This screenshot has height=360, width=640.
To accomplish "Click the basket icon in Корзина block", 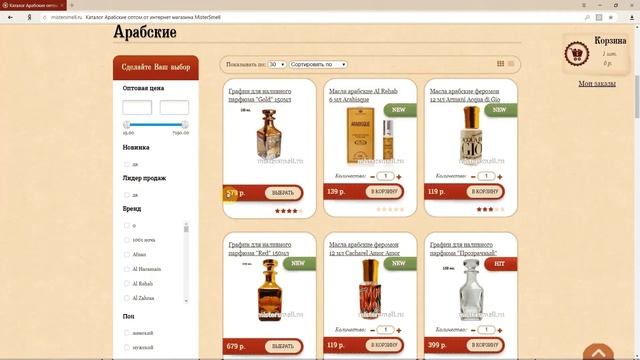I will click(577, 53).
